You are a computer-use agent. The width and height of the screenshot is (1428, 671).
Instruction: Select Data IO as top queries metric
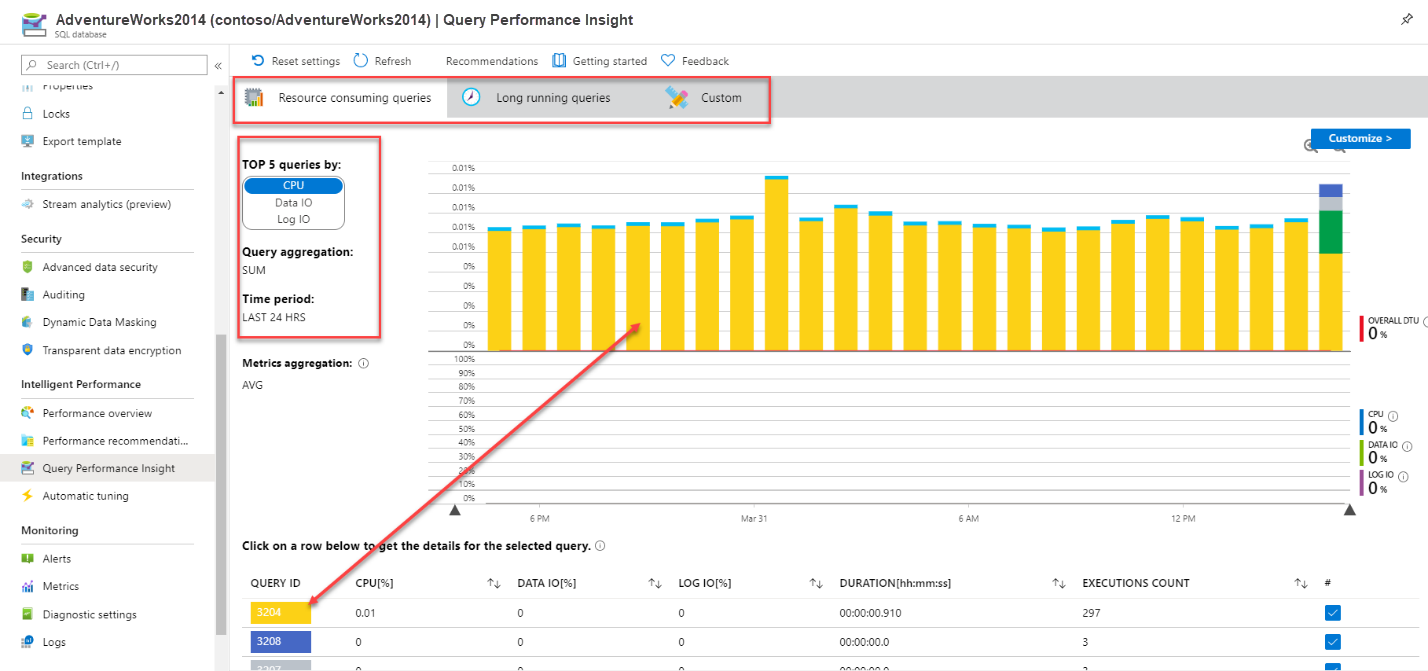tap(292, 201)
